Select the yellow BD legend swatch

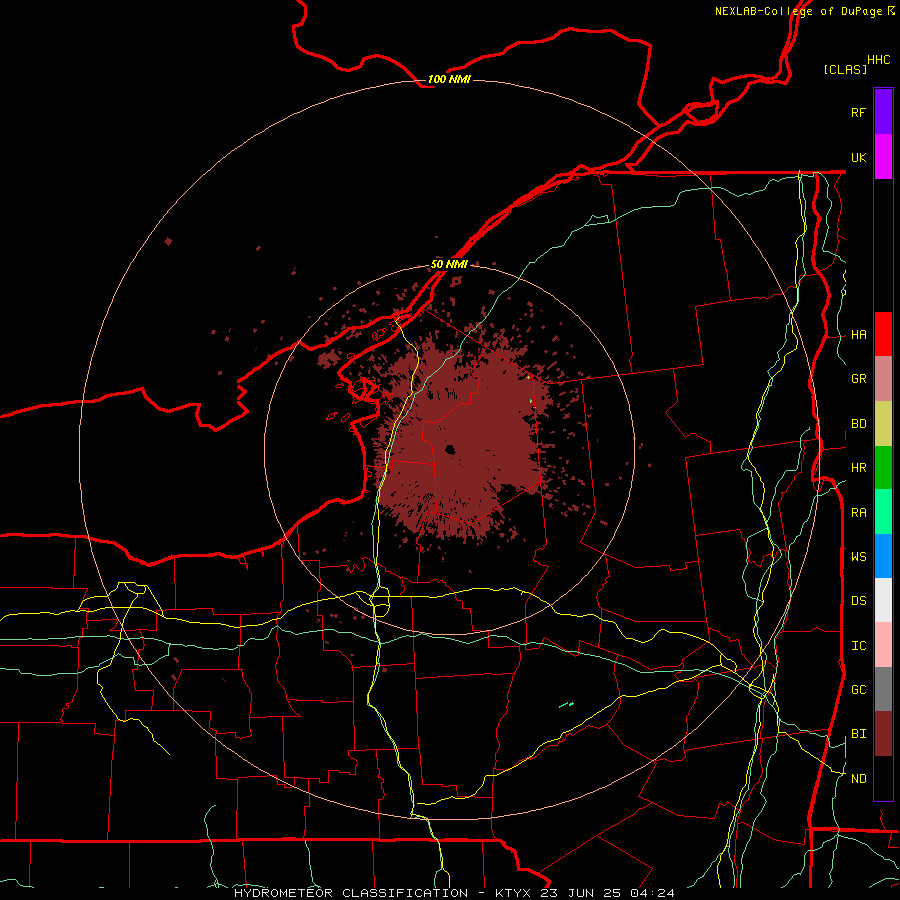tap(883, 424)
